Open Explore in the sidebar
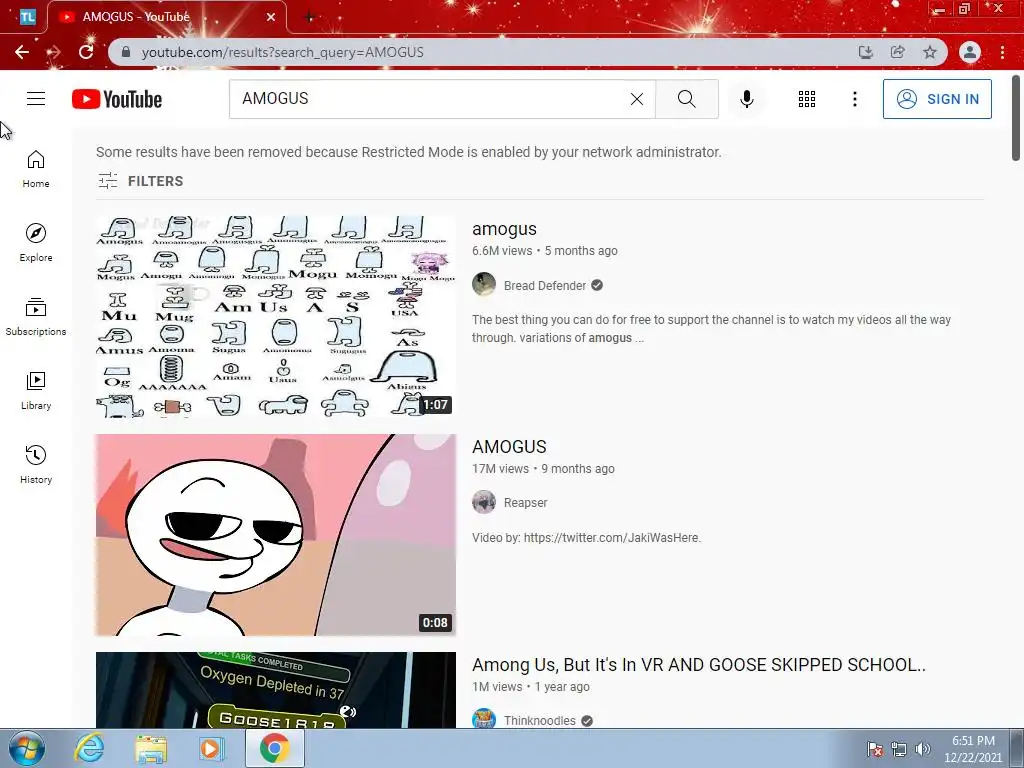1024x768 pixels. [36, 243]
